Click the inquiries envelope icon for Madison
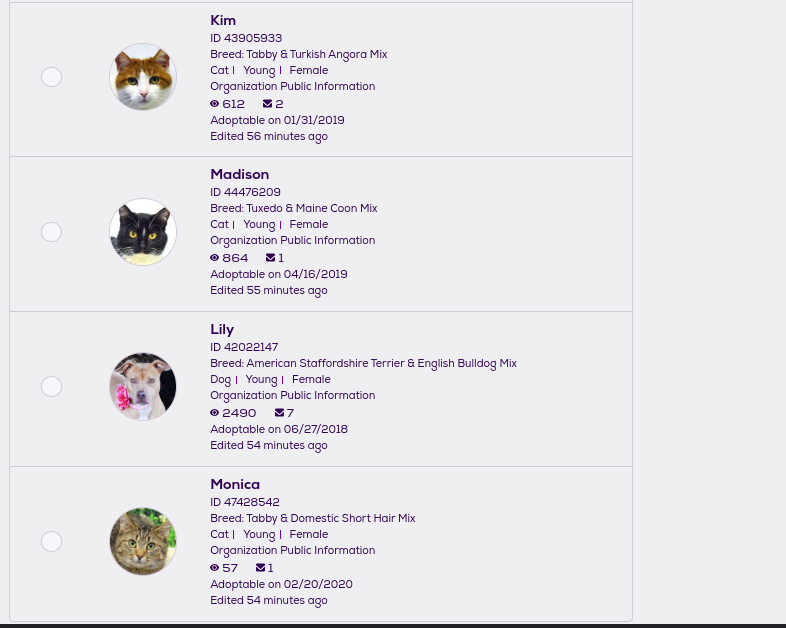The image size is (786, 628). (271, 258)
